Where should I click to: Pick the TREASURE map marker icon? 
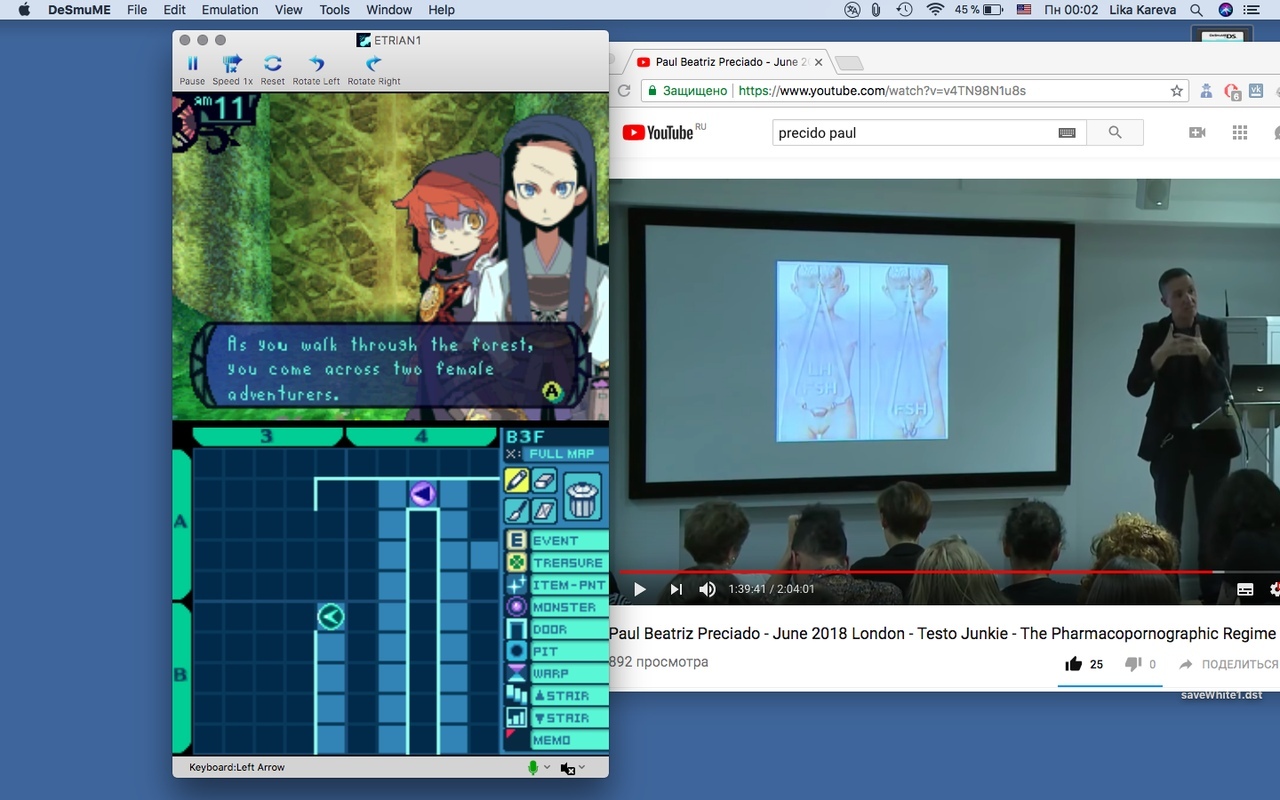coord(516,563)
